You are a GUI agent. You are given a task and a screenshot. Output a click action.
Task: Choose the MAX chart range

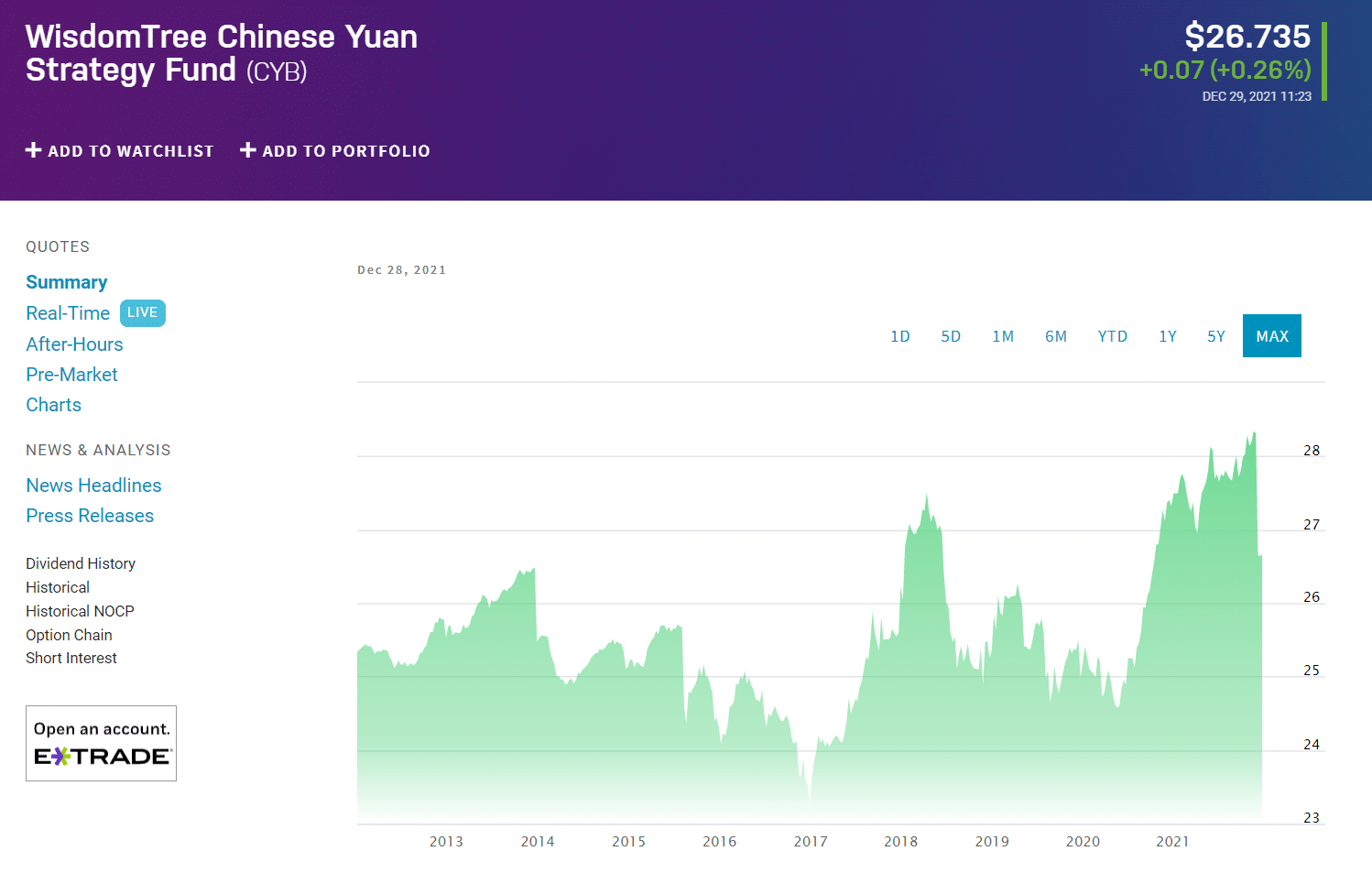click(1272, 336)
